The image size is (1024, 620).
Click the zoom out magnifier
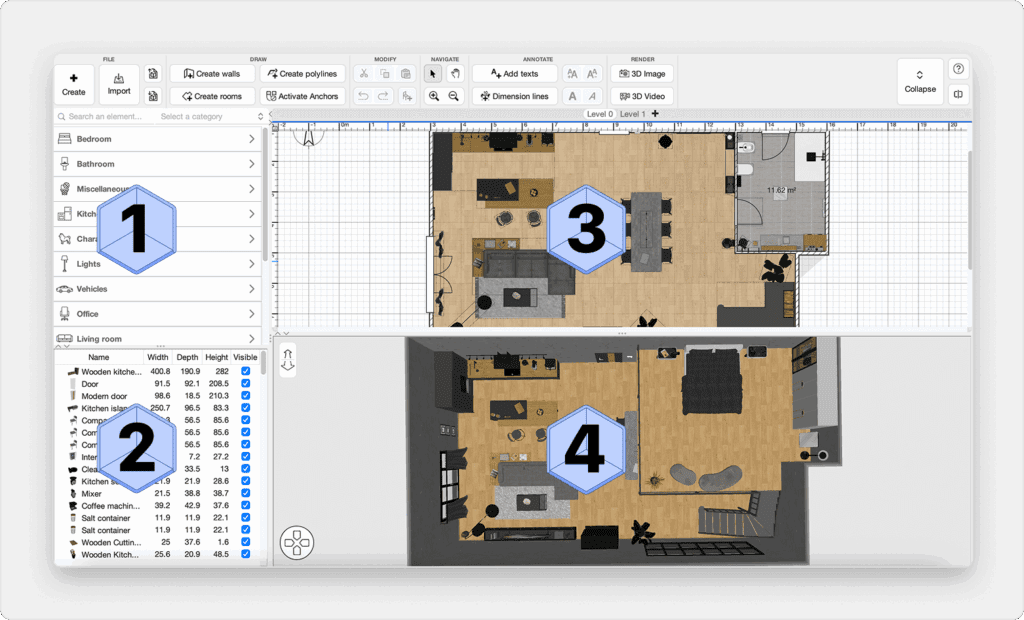[454, 96]
